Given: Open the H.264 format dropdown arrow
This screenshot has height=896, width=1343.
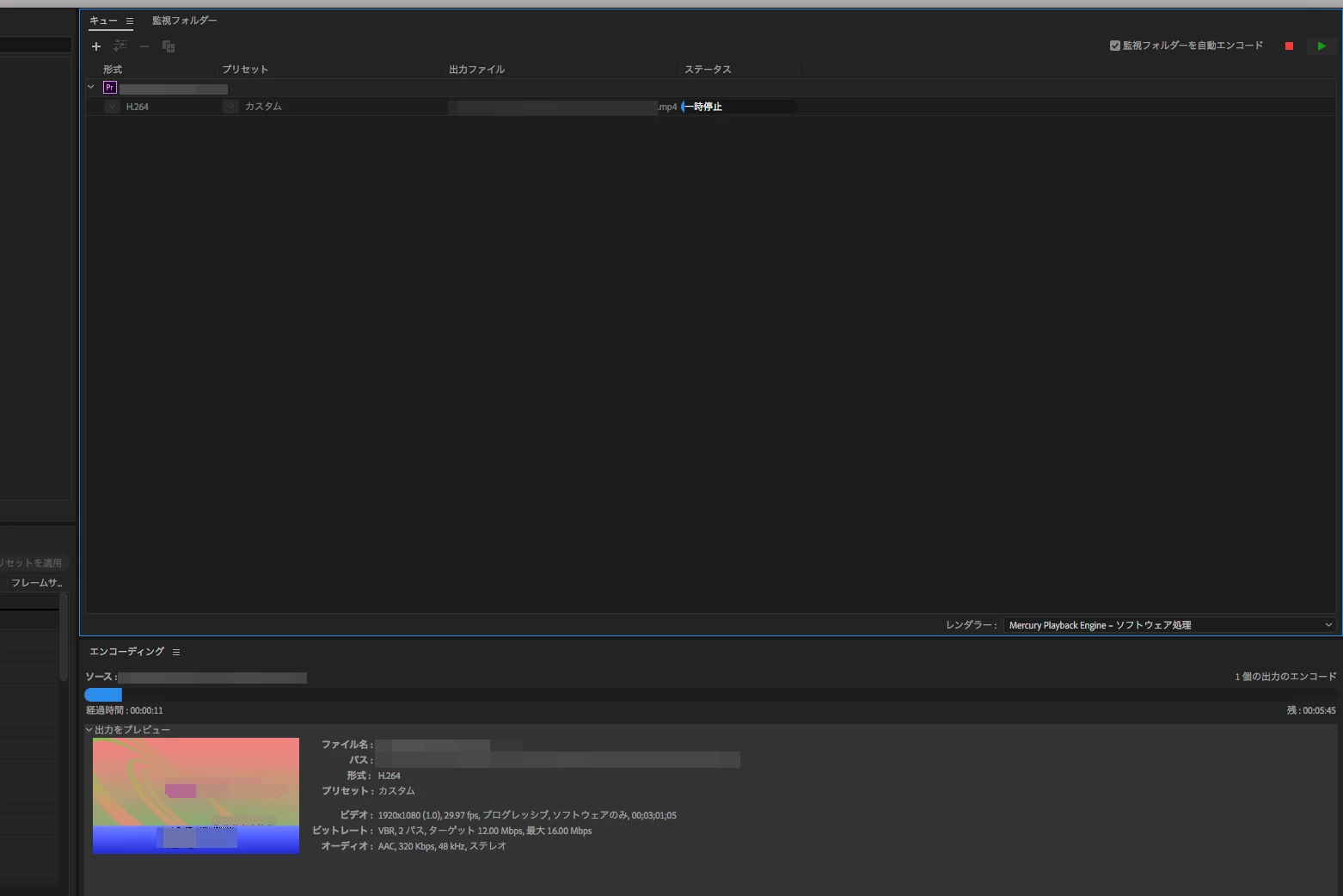Looking at the screenshot, I should tap(112, 107).
